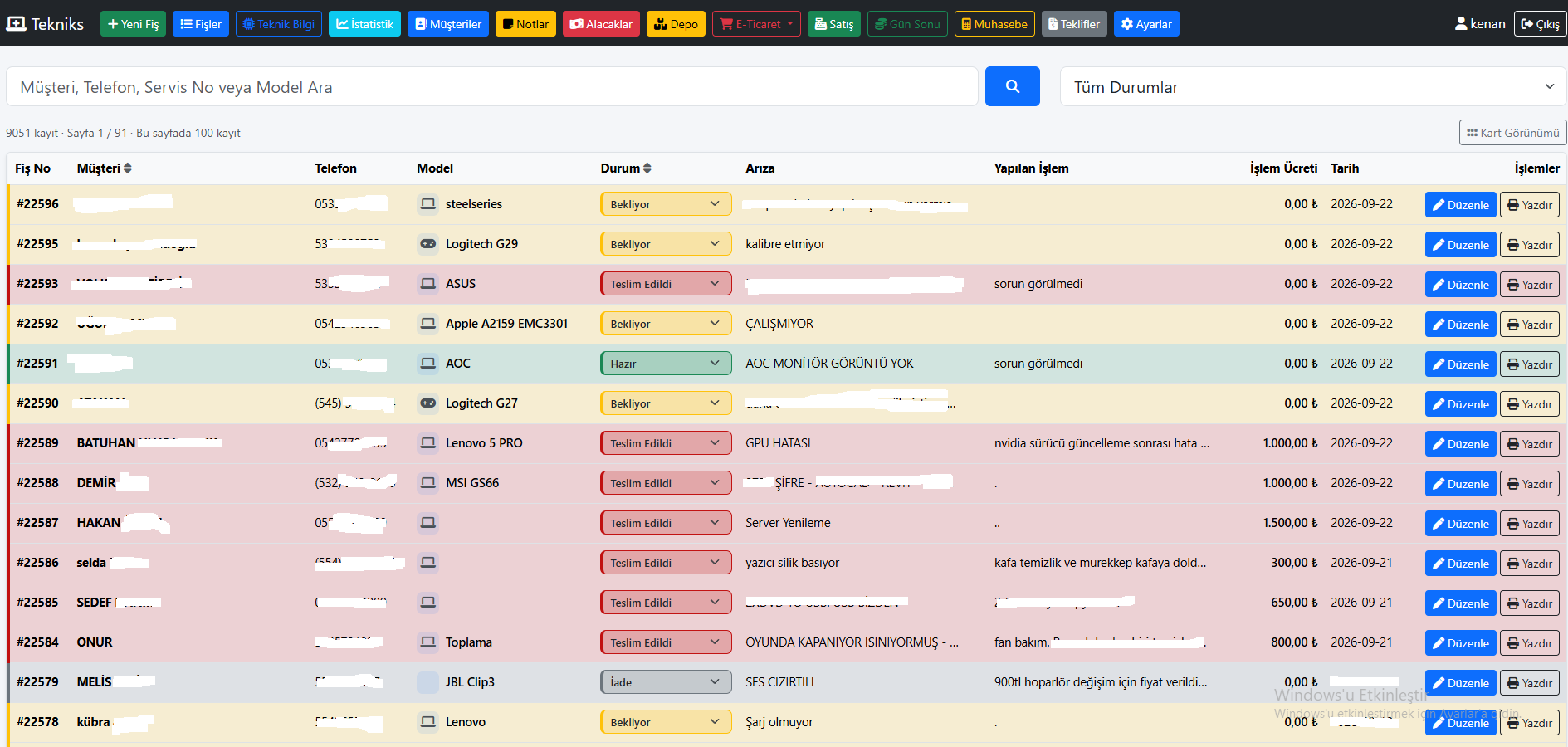Sort the table by Durum column

click(x=626, y=168)
